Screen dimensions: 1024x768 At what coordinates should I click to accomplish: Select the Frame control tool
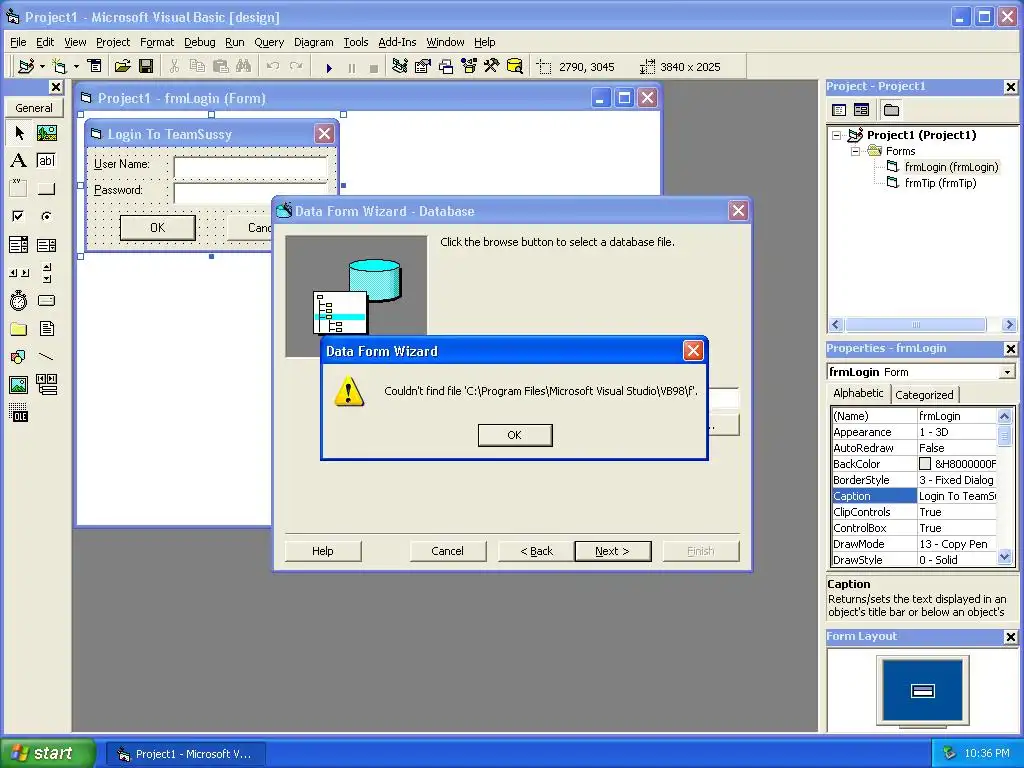(x=19, y=189)
